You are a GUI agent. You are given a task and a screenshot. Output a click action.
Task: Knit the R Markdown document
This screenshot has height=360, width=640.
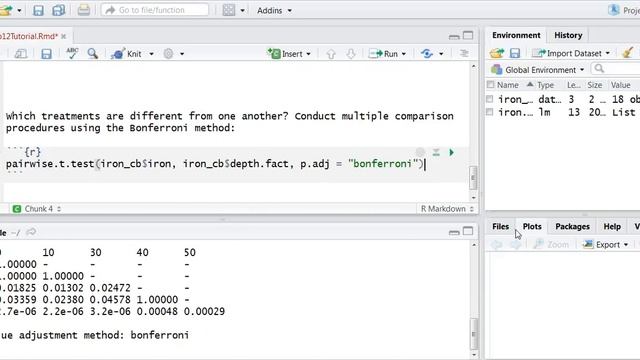(127, 53)
